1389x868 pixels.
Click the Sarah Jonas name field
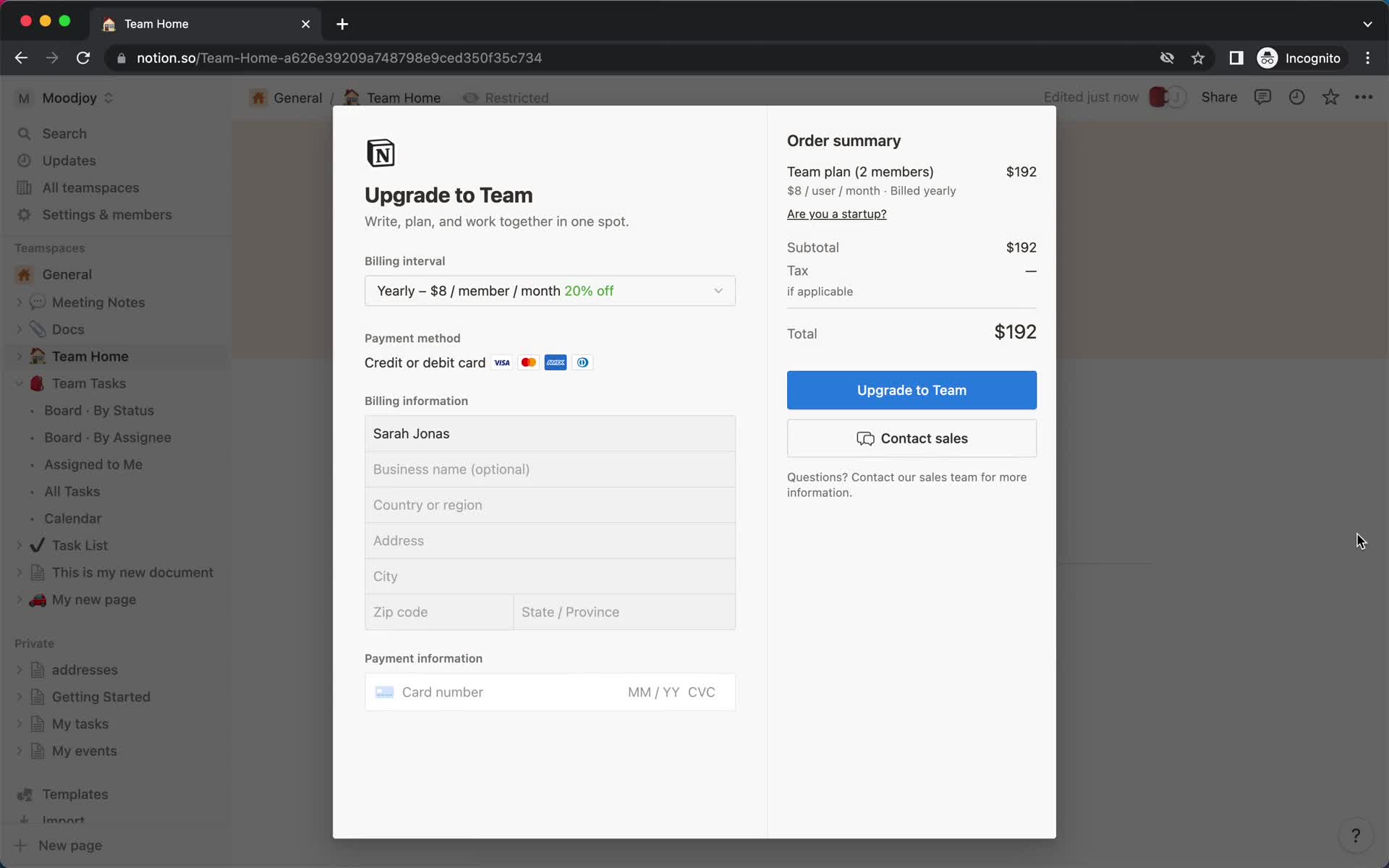coord(550,433)
